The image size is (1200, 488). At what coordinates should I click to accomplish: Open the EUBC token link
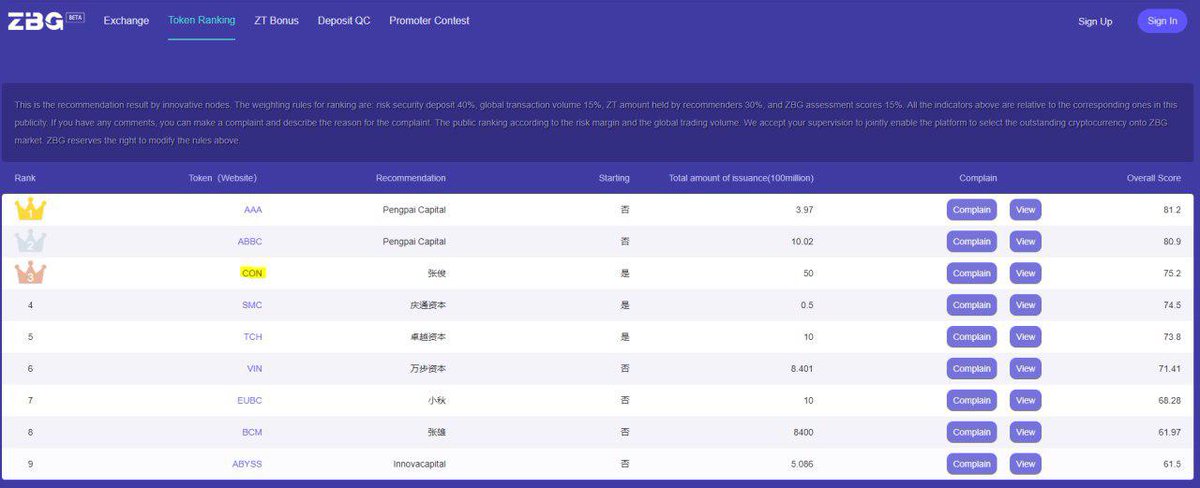[250, 400]
